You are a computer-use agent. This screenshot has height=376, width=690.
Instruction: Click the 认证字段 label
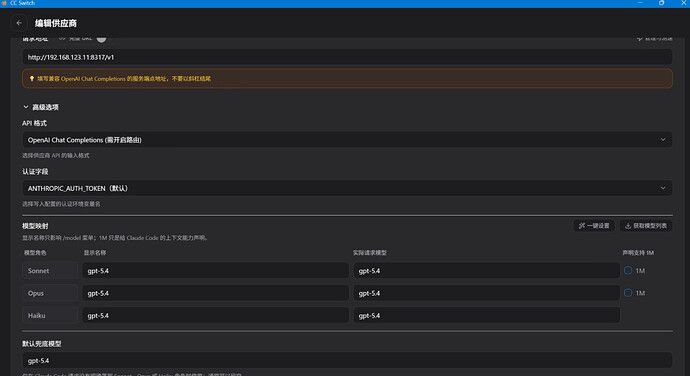point(35,172)
